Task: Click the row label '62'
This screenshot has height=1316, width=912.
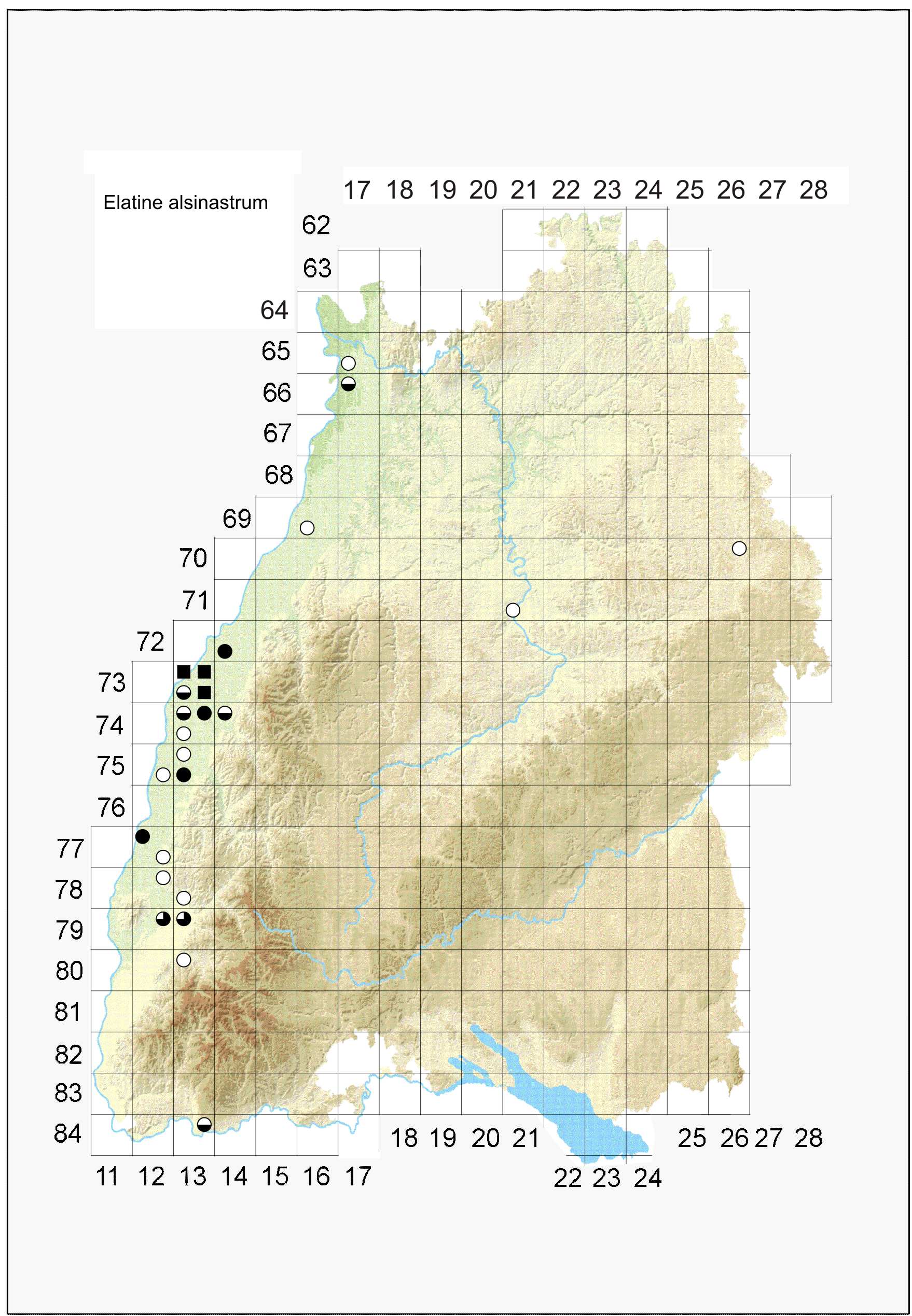Action: click(316, 225)
